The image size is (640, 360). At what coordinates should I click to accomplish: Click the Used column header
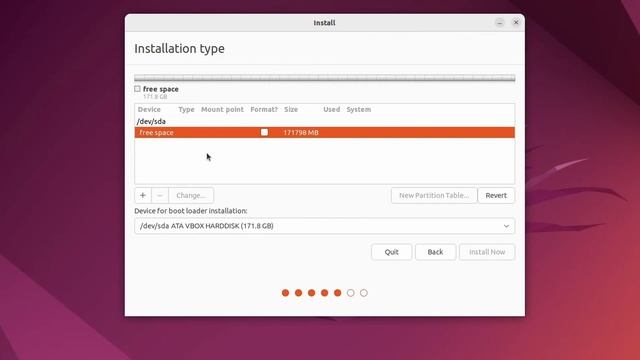coord(332,109)
